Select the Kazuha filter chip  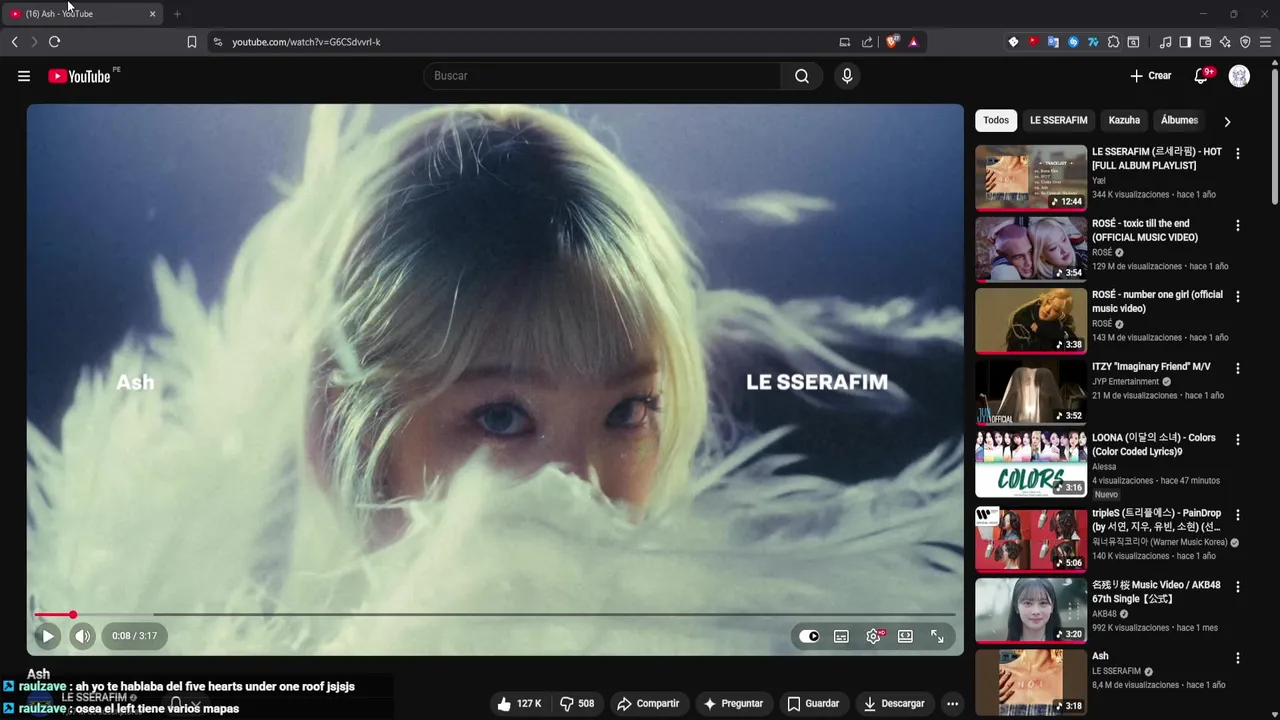coord(1124,120)
